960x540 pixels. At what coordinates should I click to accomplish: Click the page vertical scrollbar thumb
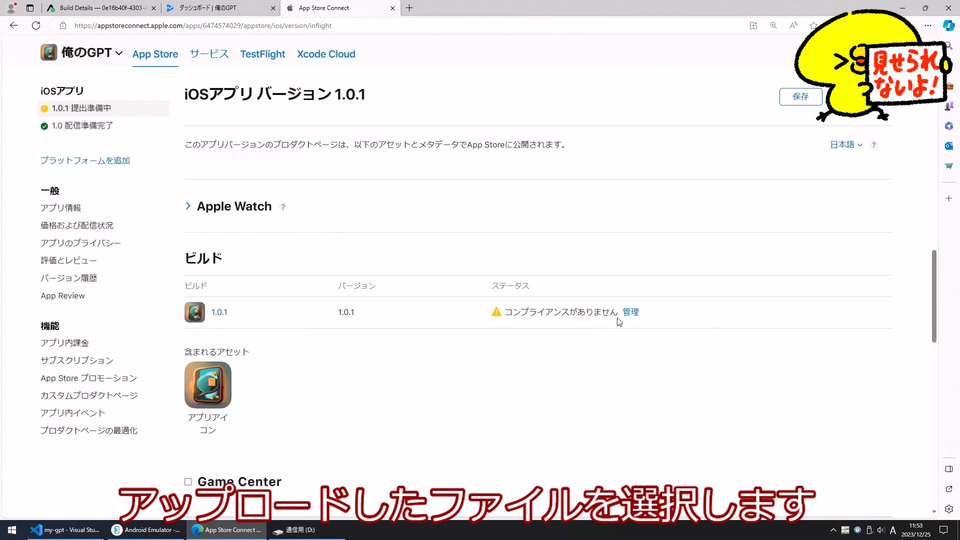tap(934, 296)
